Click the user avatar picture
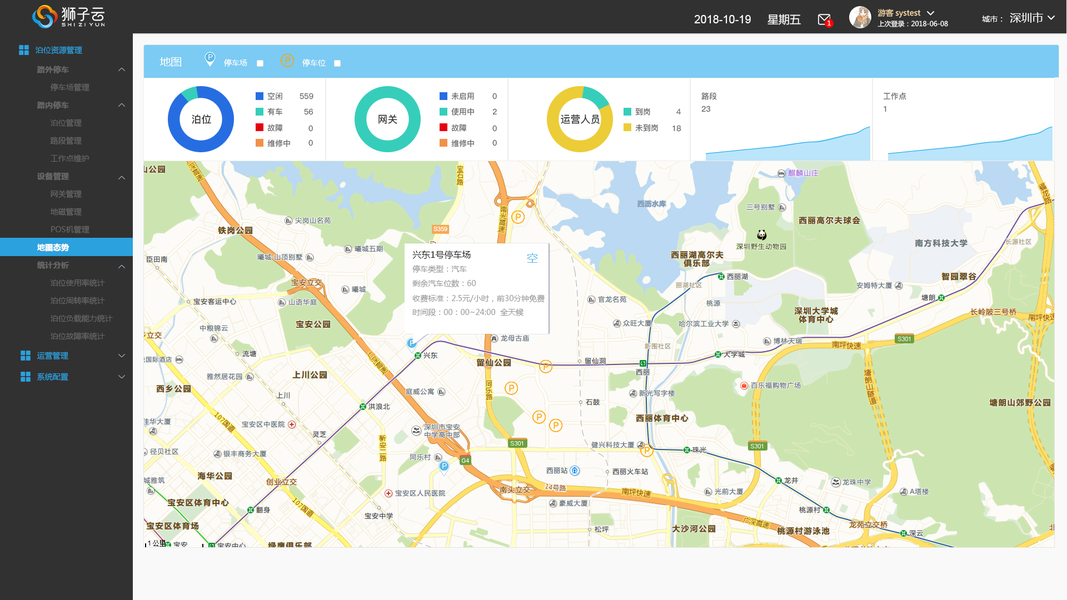The image size is (1067, 600). click(860, 17)
